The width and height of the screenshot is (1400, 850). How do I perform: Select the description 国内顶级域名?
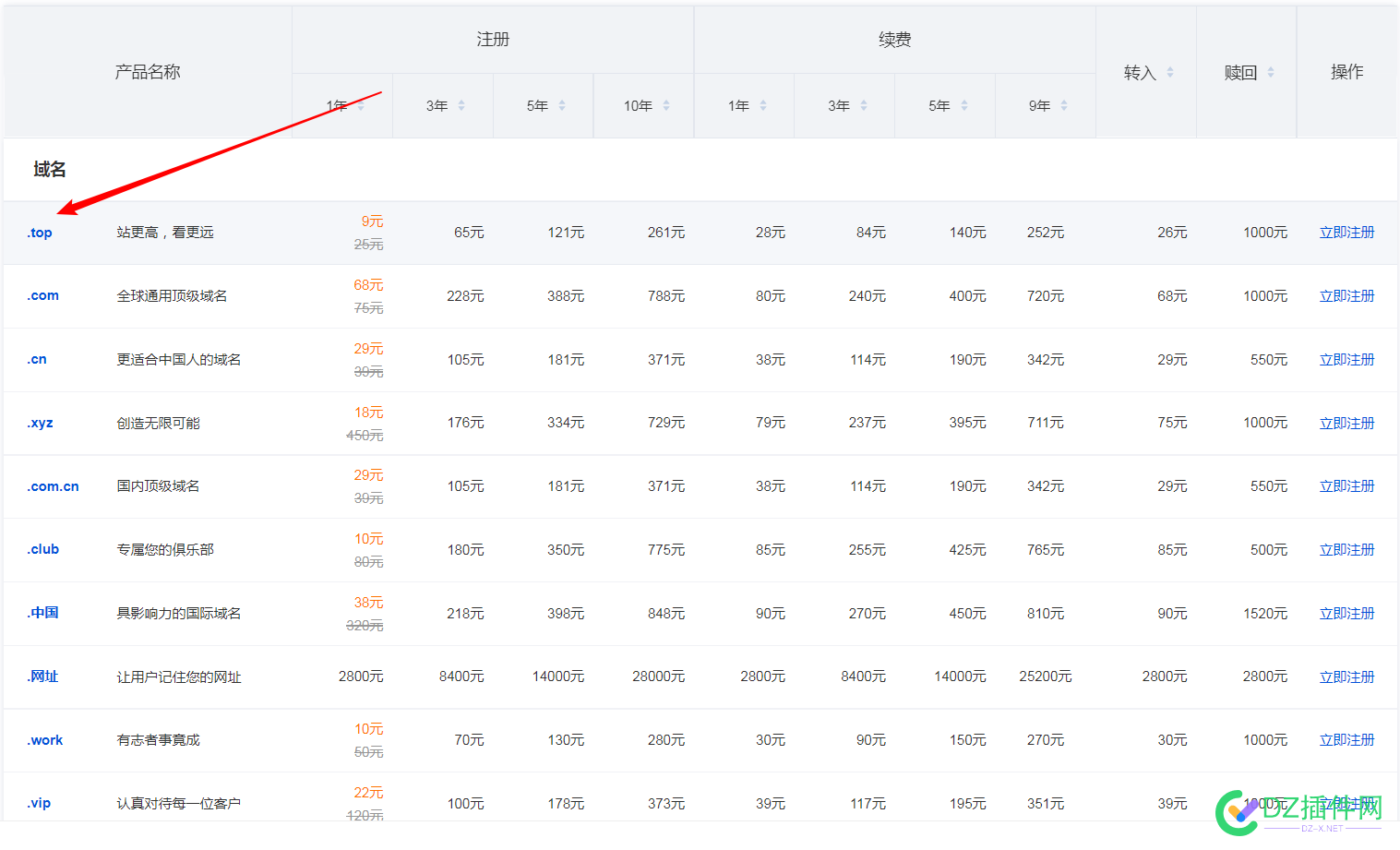coord(158,486)
